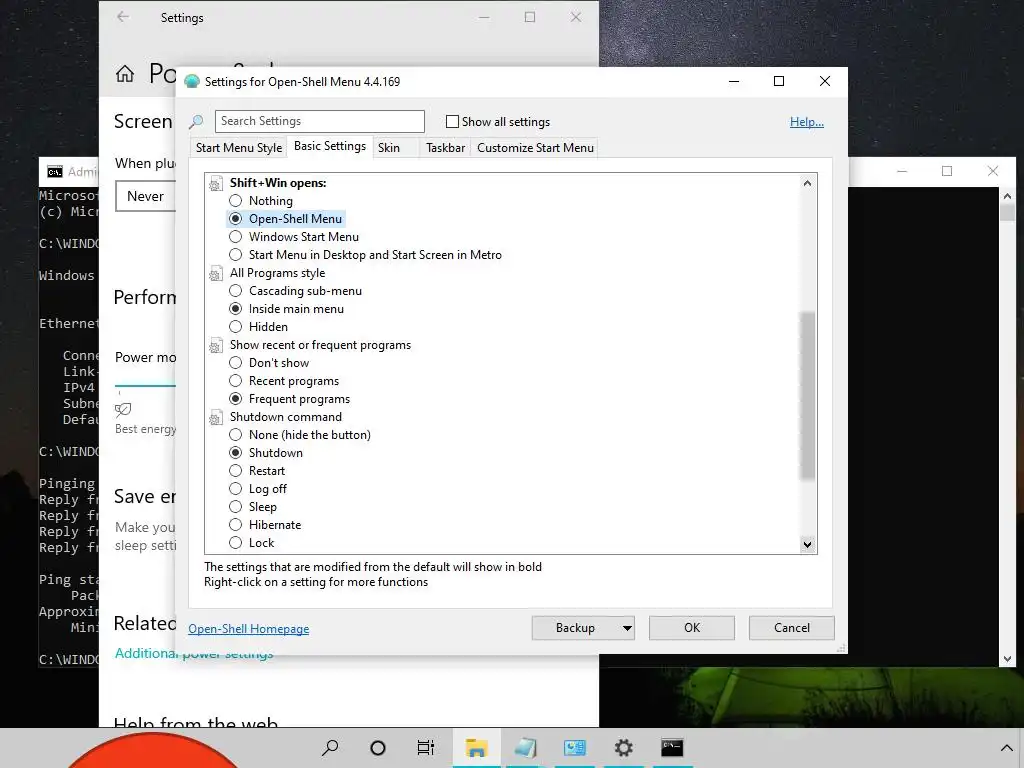The height and width of the screenshot is (768, 1024).
Task: Choose Don't show recent programs
Action: click(235, 363)
